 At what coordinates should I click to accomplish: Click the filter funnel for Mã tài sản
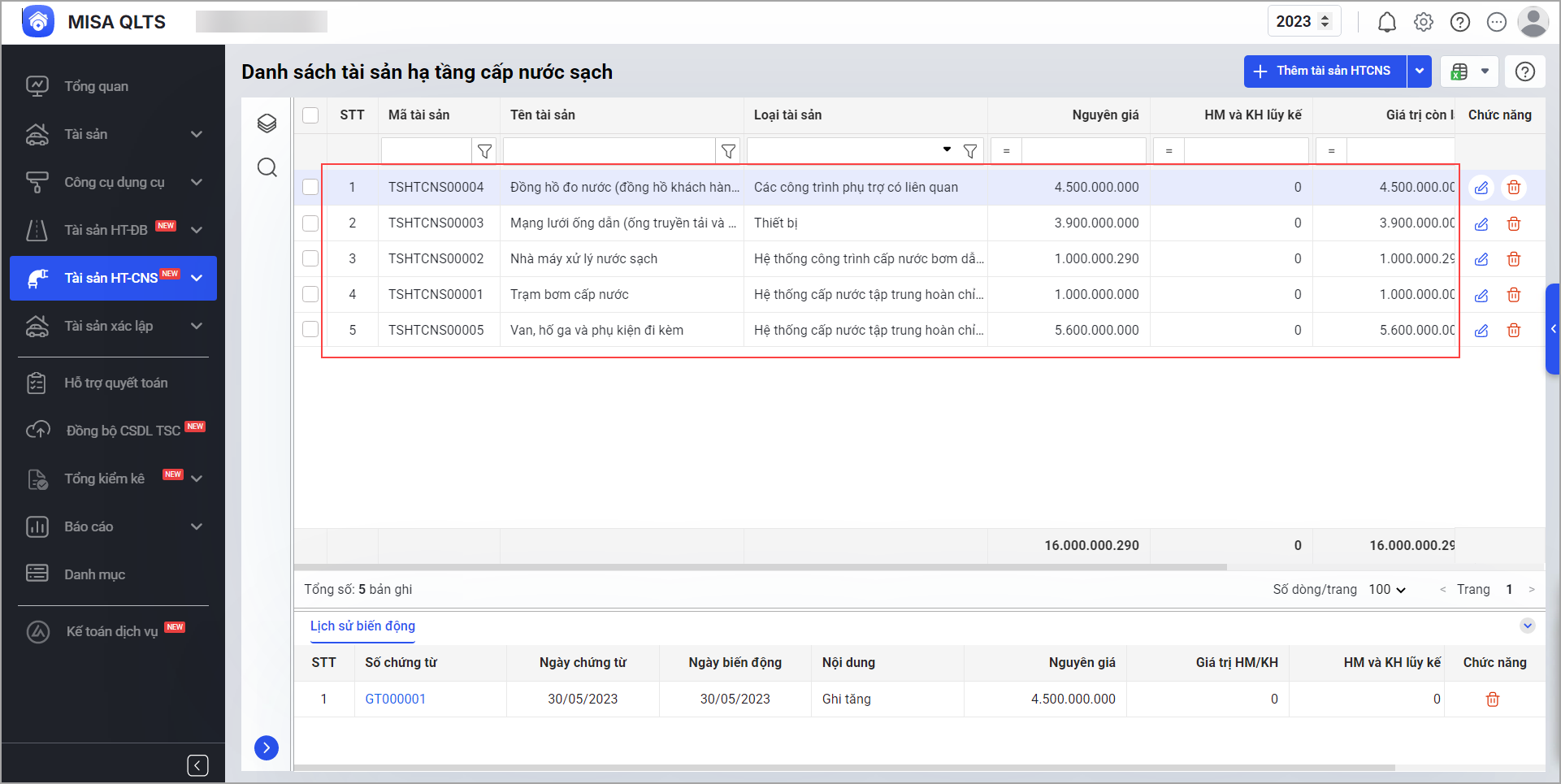(x=484, y=151)
